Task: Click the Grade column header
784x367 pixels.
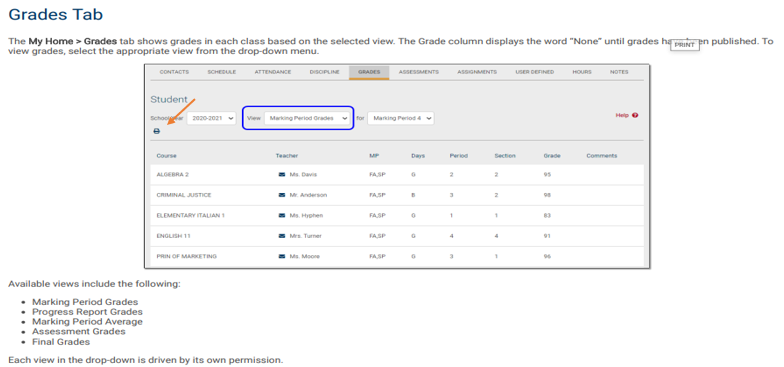Action: (x=552, y=156)
